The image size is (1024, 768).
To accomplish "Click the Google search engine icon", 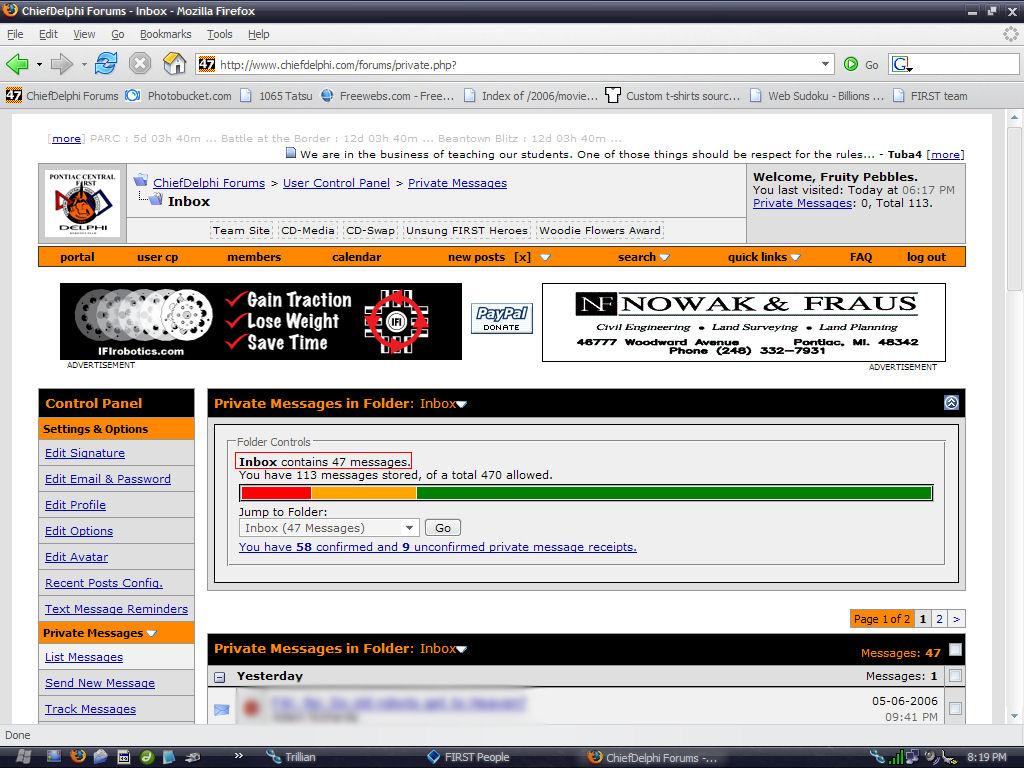I will click(x=901, y=64).
